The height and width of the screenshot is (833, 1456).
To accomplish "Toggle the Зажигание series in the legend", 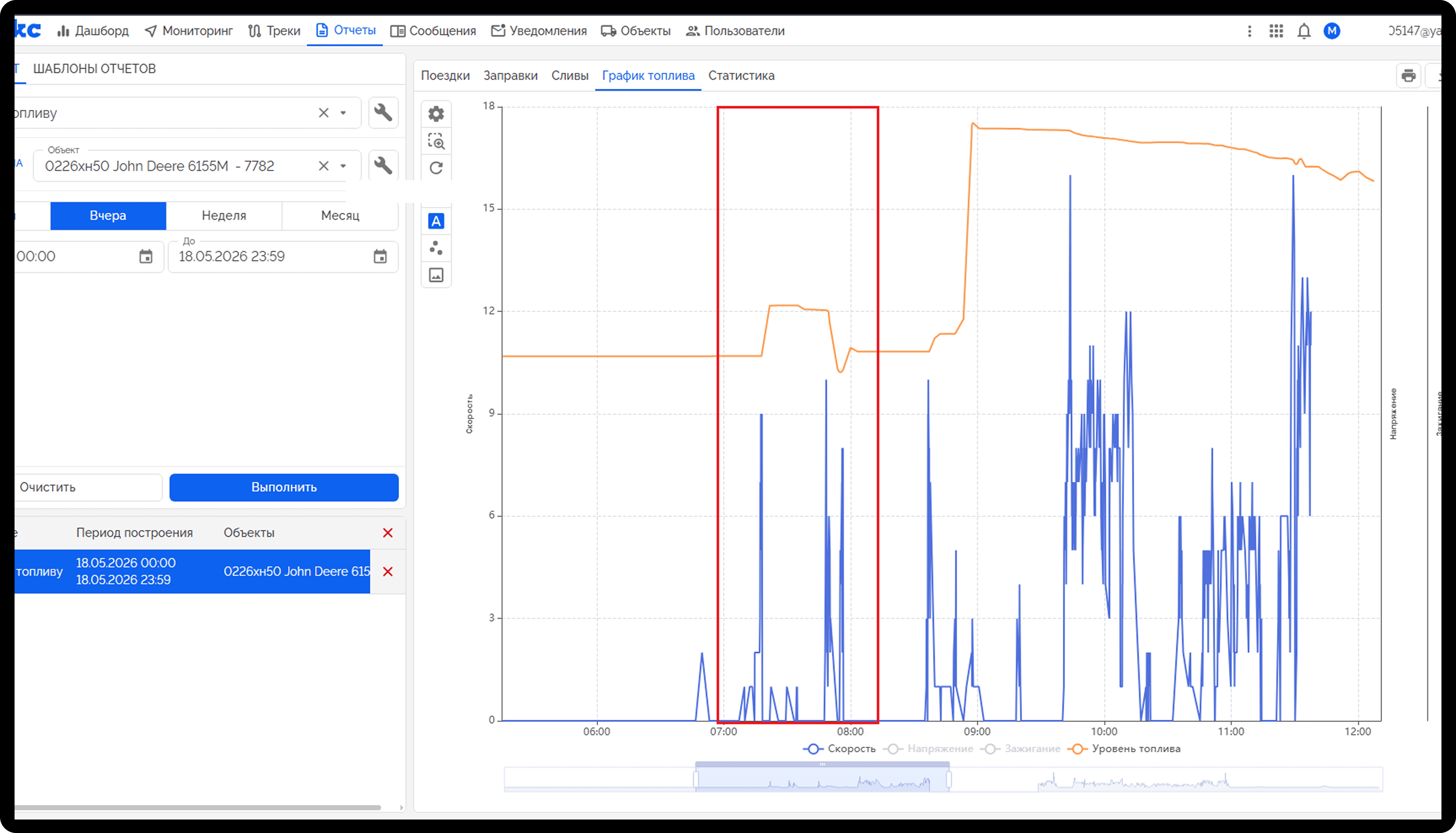I will pos(1020,749).
